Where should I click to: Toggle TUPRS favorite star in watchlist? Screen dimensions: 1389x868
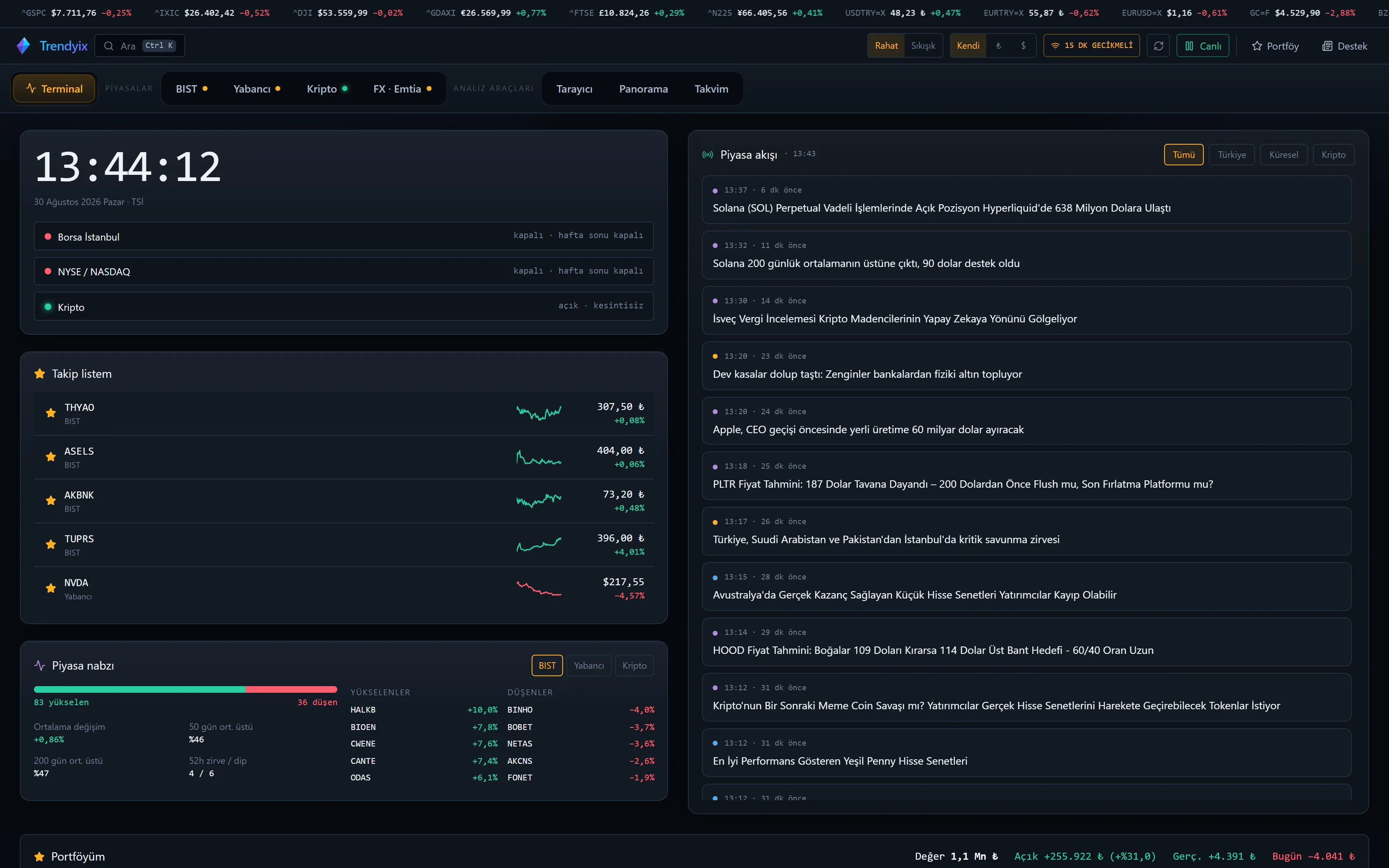(x=51, y=544)
